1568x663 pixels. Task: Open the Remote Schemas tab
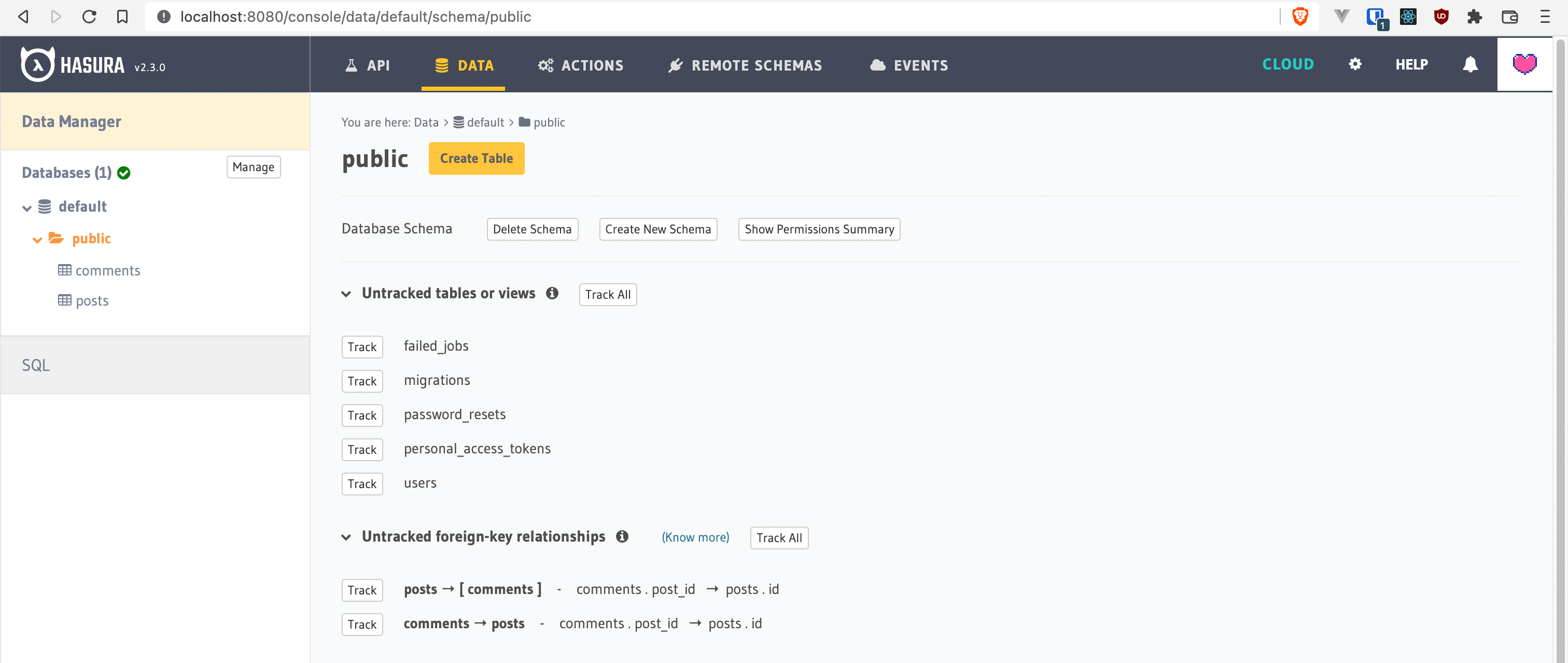point(745,65)
